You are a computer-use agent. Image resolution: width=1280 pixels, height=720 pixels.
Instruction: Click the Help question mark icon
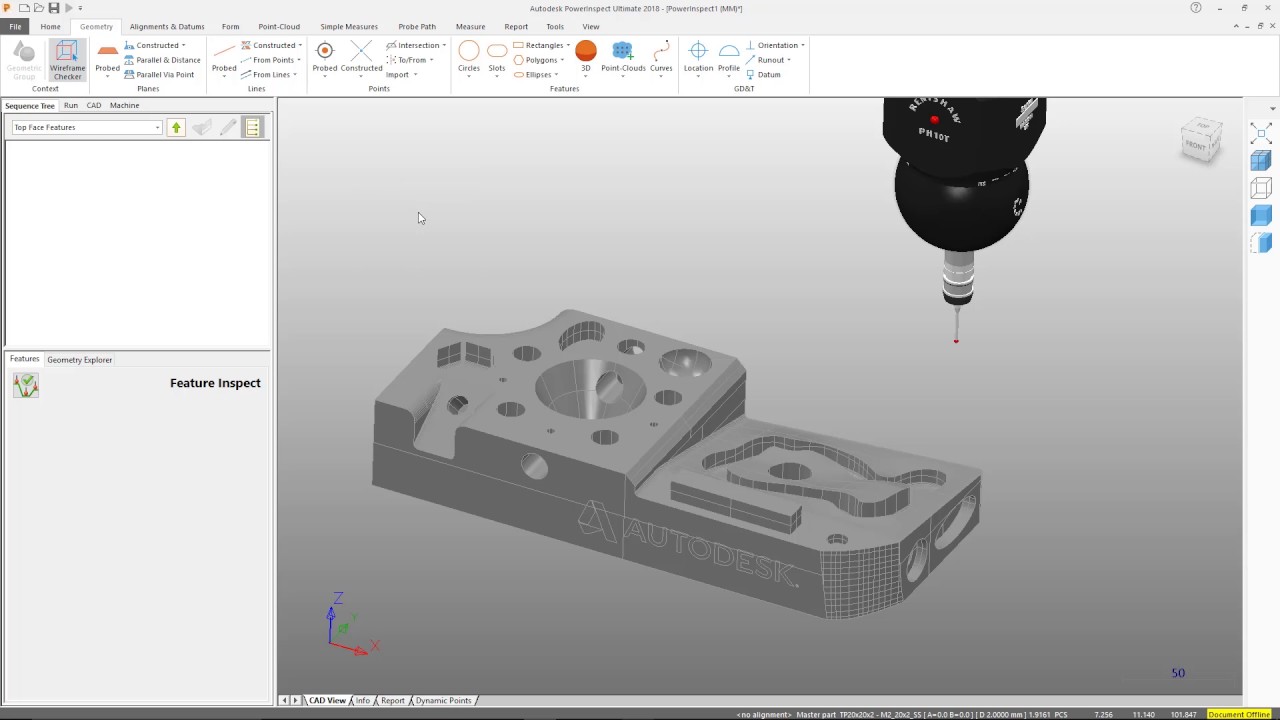[x=1196, y=8]
